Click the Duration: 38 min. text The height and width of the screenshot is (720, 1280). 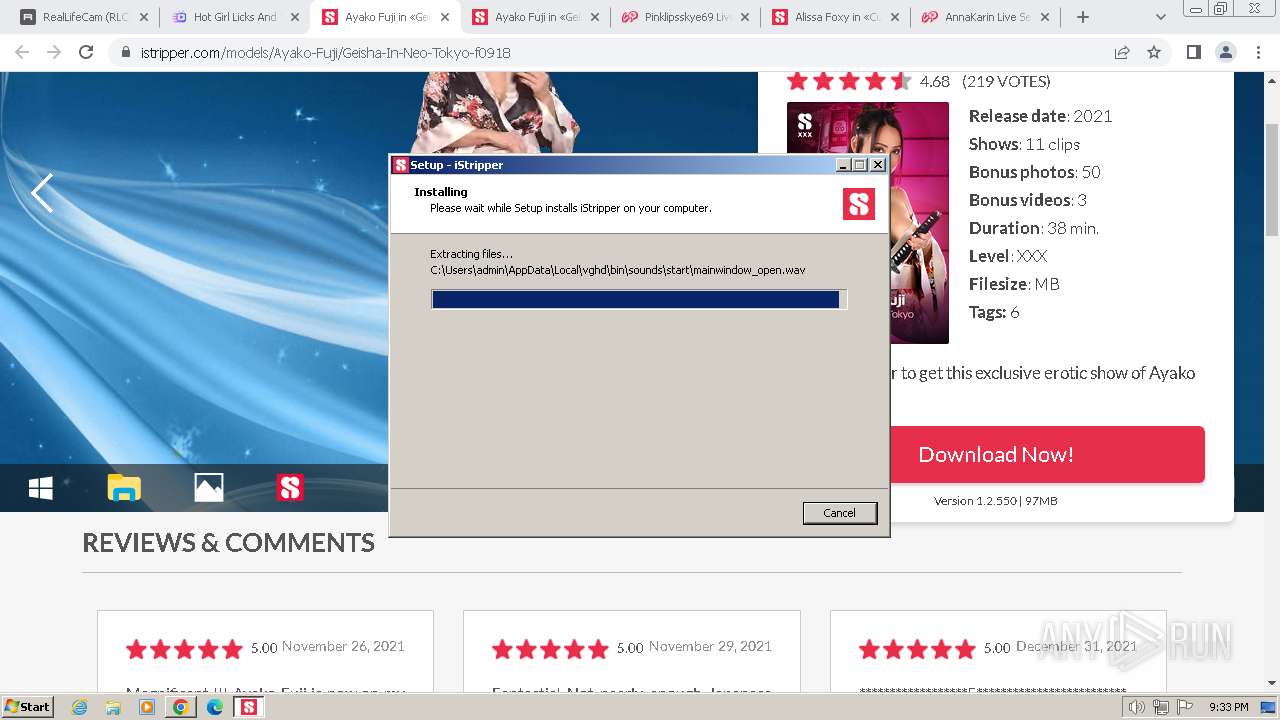[x=1034, y=228]
